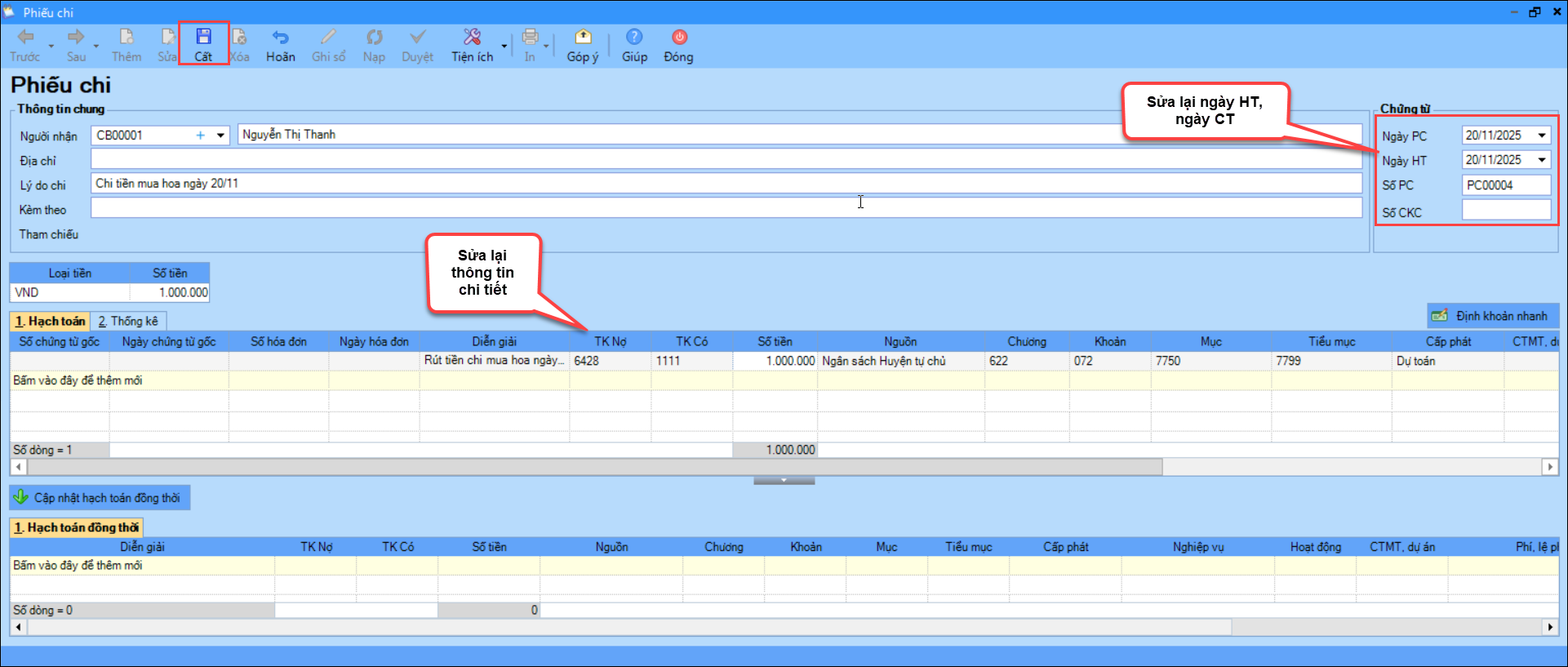Viewport: 1568px width, 667px height.
Task: Click Cập nhật hạch toán đồng thời button
Action: coord(100,497)
